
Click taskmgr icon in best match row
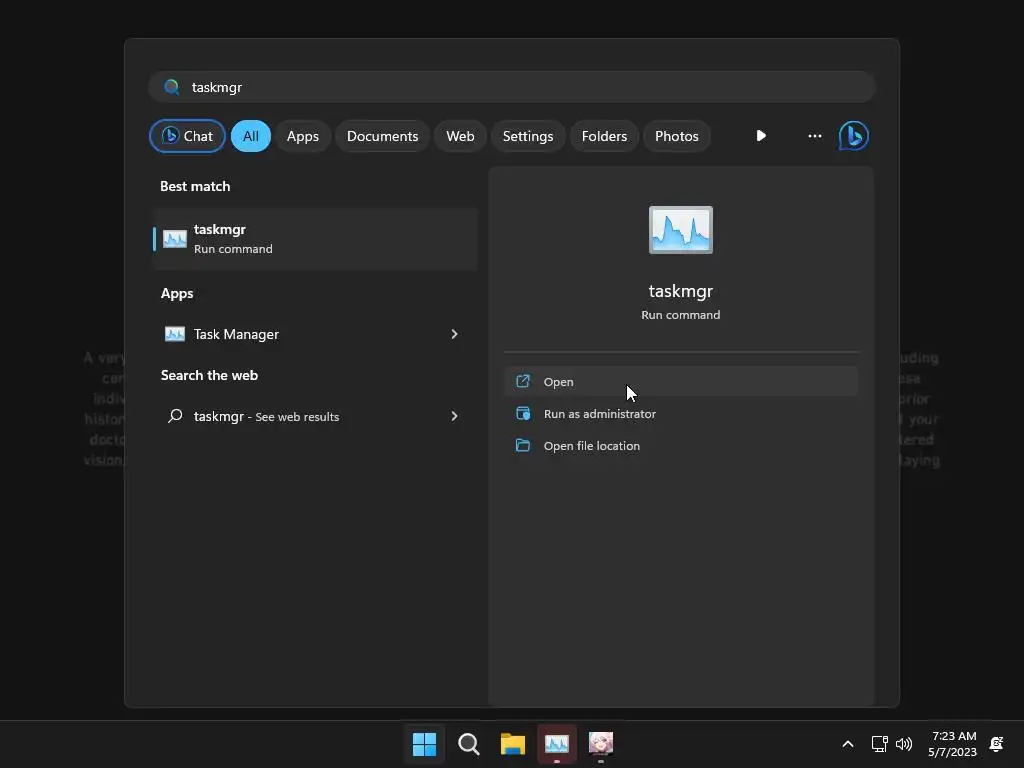[x=174, y=239]
